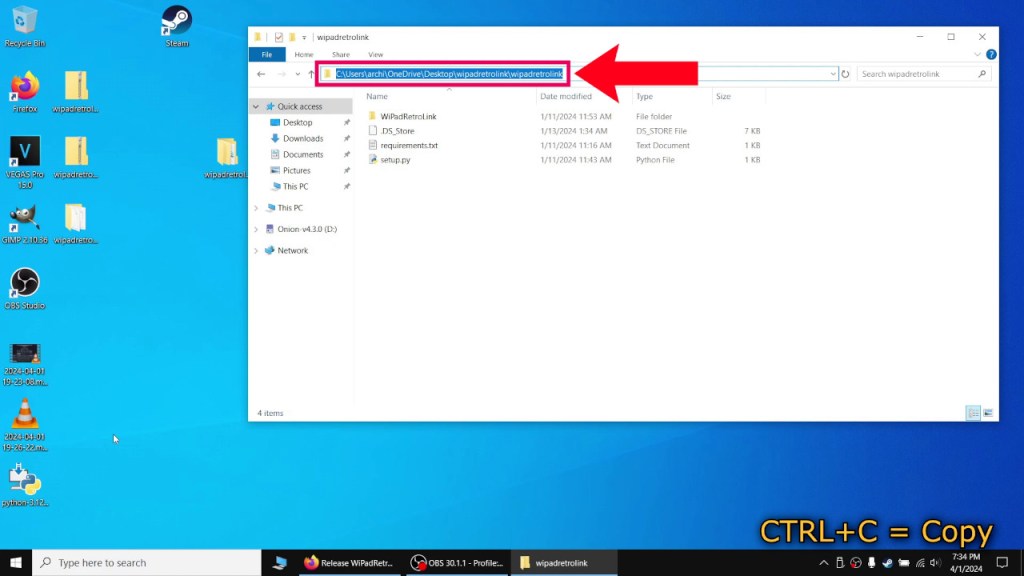
Task: Switch to the View ribbon tab
Action: [376, 54]
